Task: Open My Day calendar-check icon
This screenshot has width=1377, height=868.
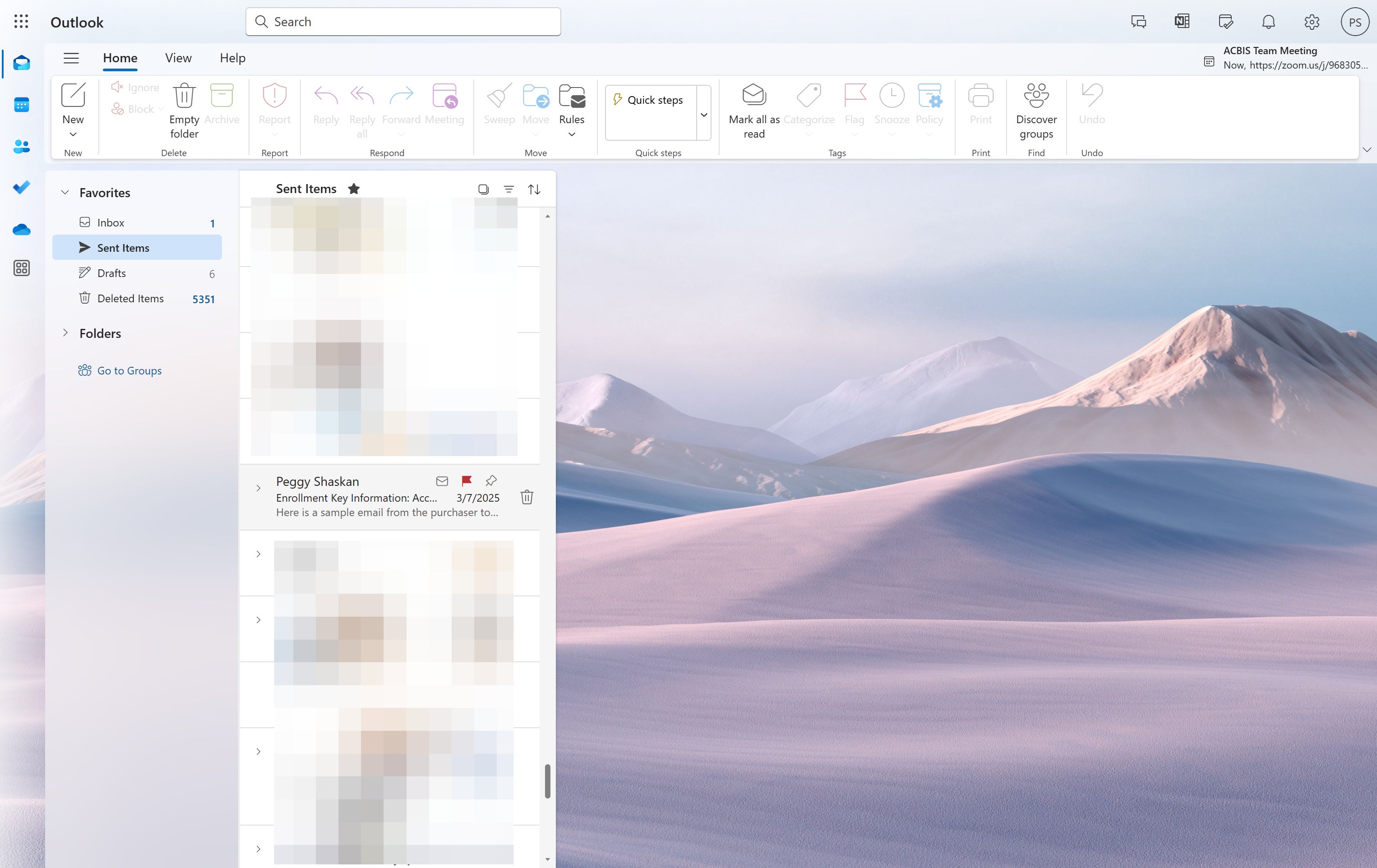Action: click(x=1225, y=22)
